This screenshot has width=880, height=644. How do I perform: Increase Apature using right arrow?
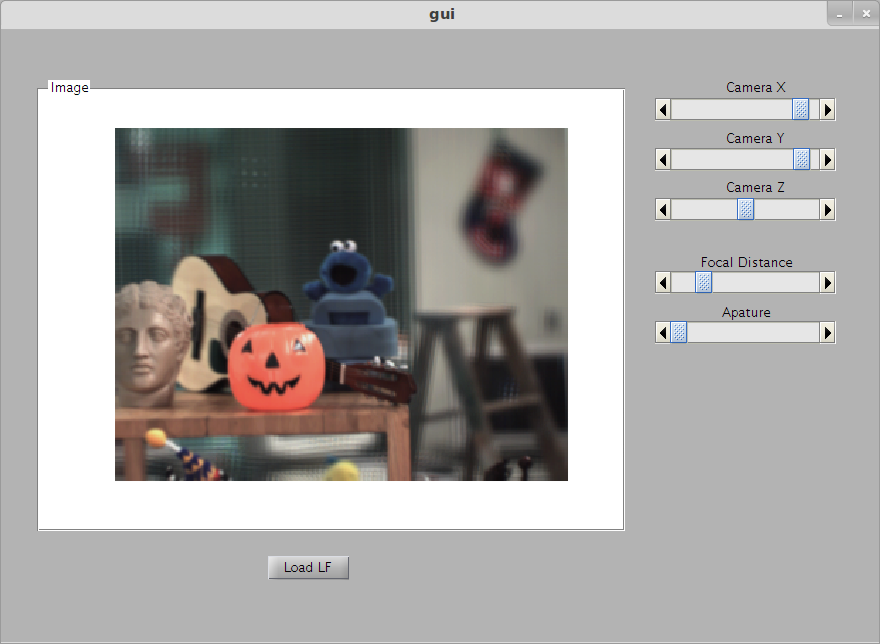[x=827, y=332]
